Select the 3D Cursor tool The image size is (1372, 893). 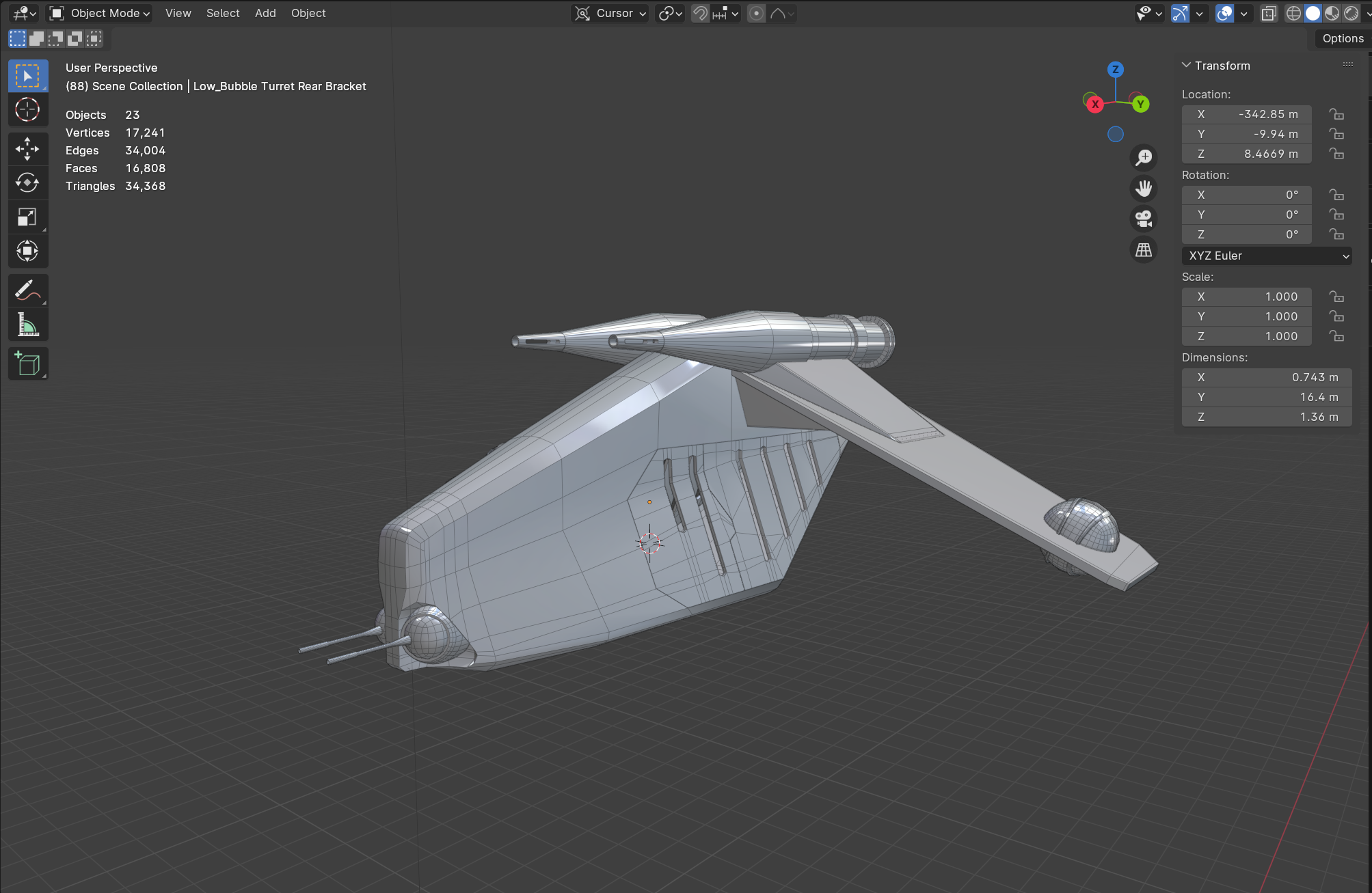tap(28, 109)
